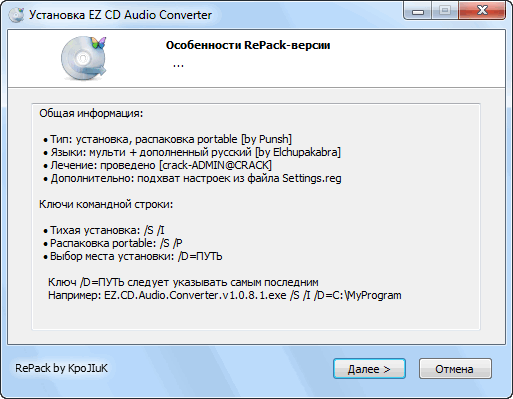Viewport: 513px width, 399px height.
Task: Click the CD icon in title bar
Action: tap(16, 15)
